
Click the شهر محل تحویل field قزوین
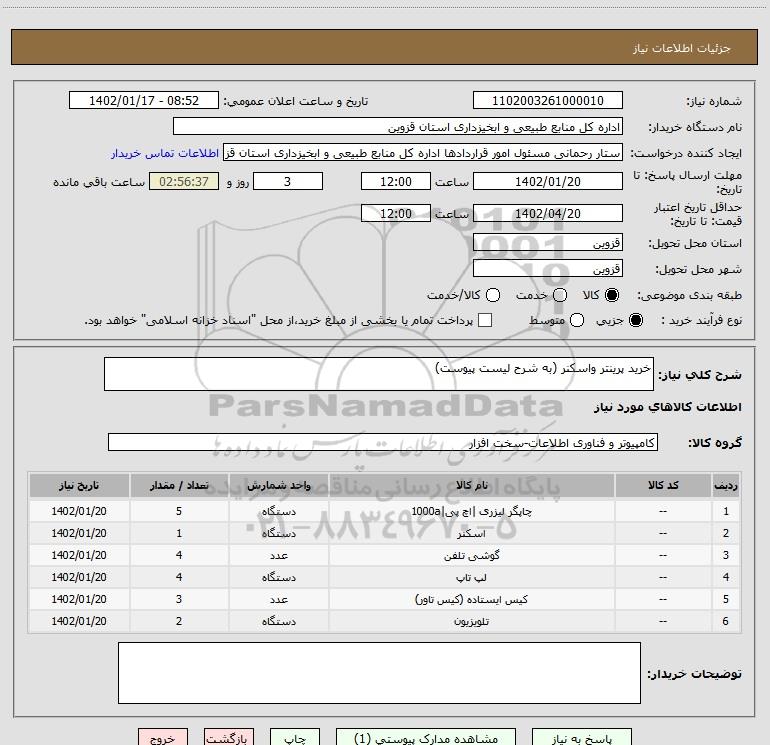click(x=548, y=268)
